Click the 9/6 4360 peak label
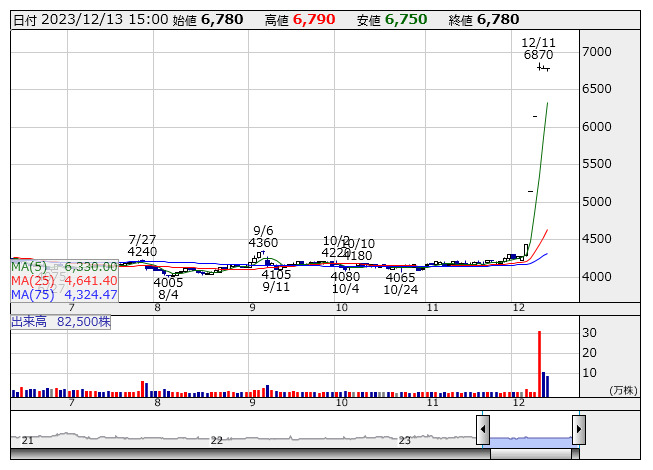Image resolution: width=653 pixels, height=470 pixels. click(264, 236)
